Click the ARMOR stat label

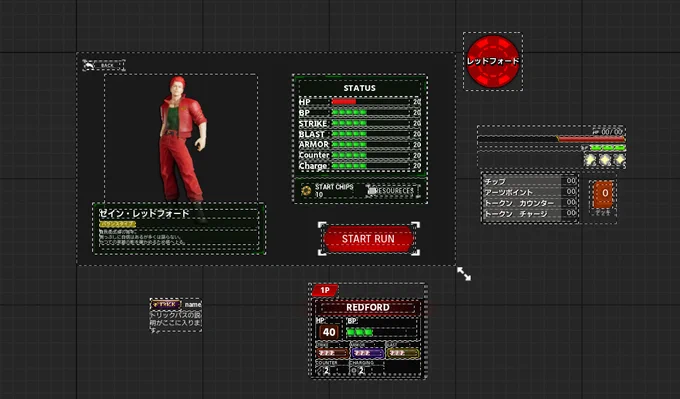314,144
